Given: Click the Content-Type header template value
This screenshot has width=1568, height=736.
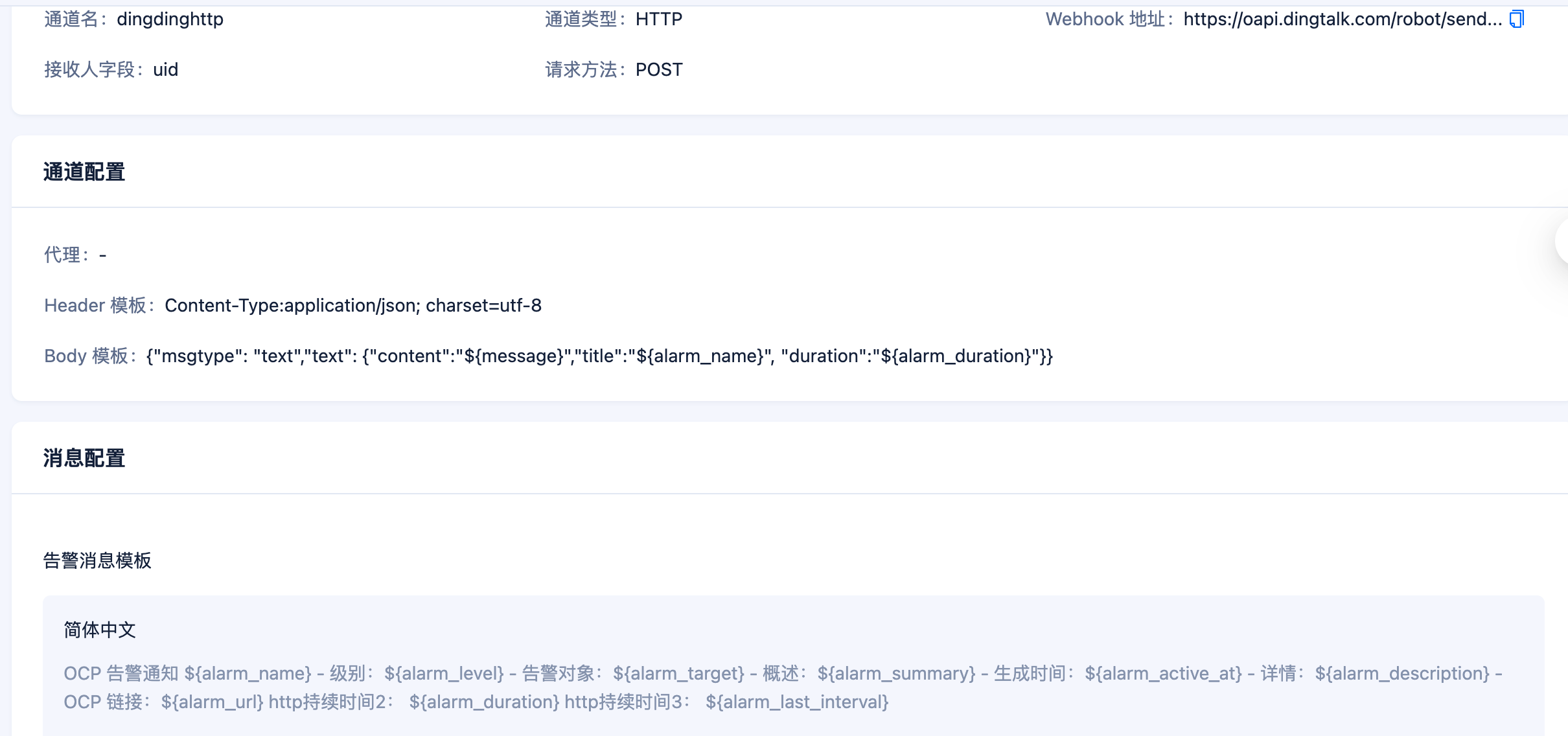Looking at the screenshot, I should (x=352, y=306).
